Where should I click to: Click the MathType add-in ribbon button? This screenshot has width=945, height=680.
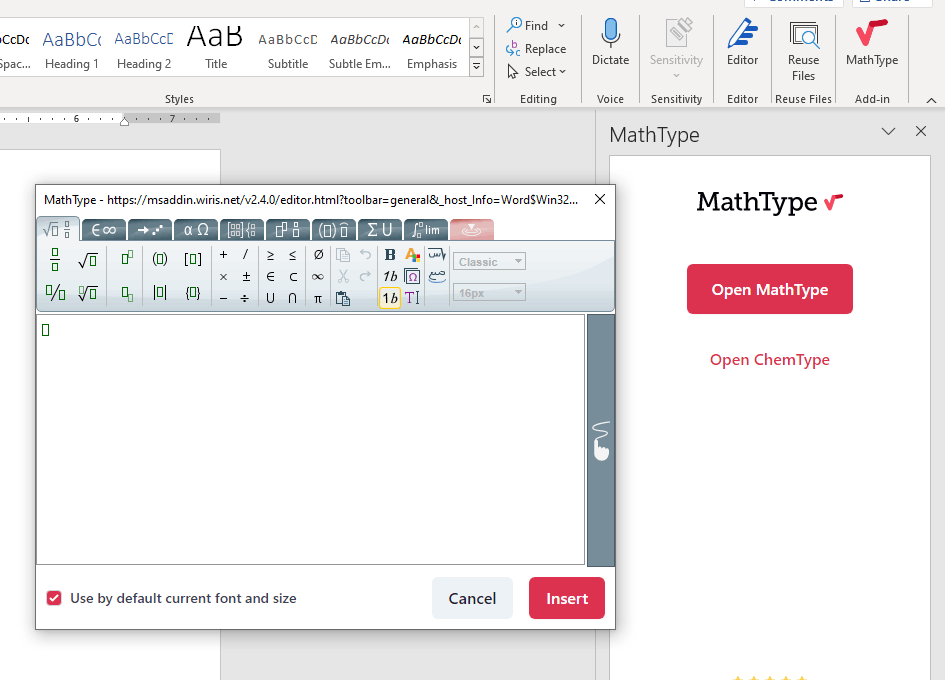click(872, 42)
